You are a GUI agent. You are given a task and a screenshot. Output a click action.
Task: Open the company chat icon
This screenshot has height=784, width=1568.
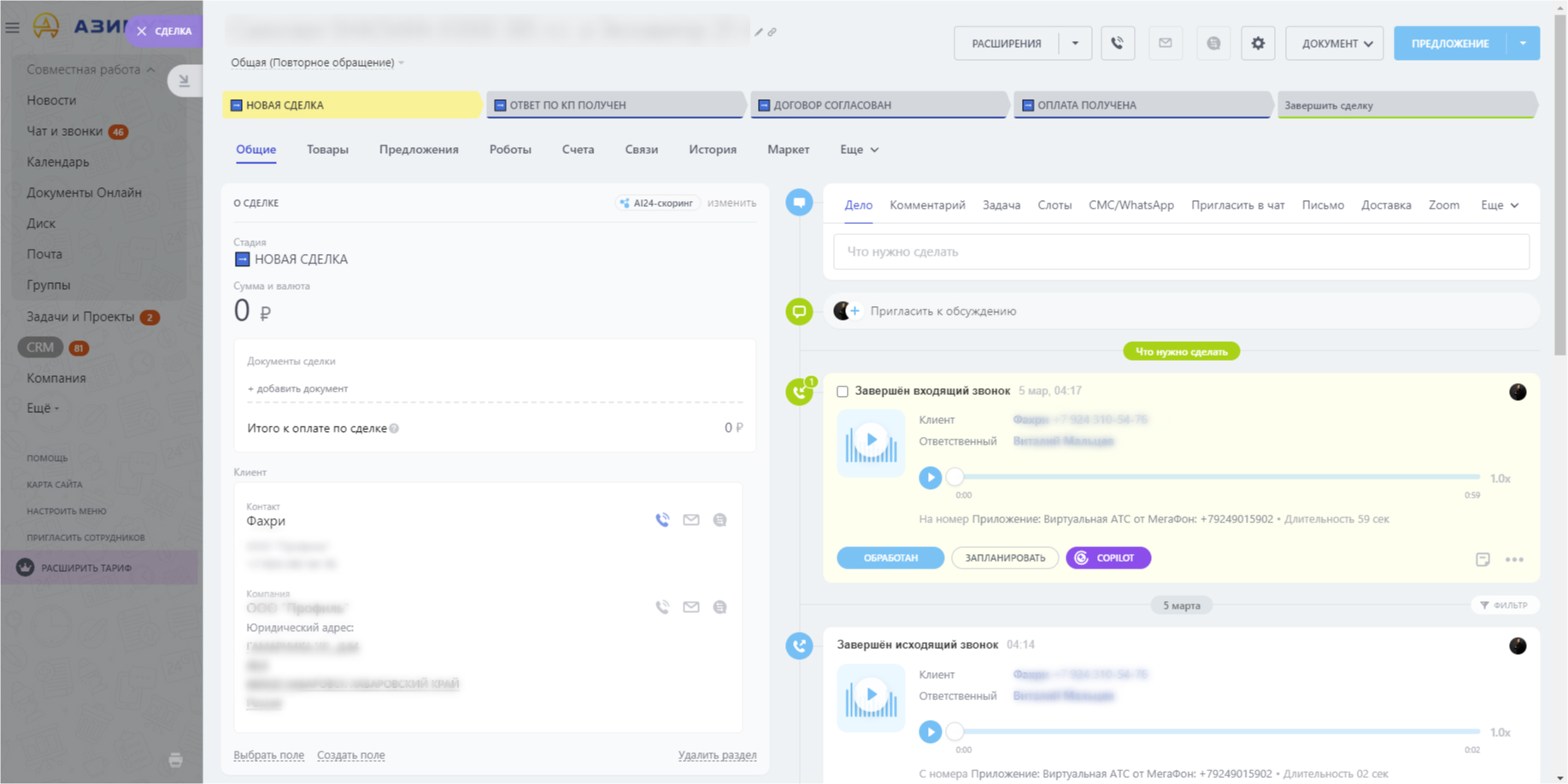coord(720,607)
